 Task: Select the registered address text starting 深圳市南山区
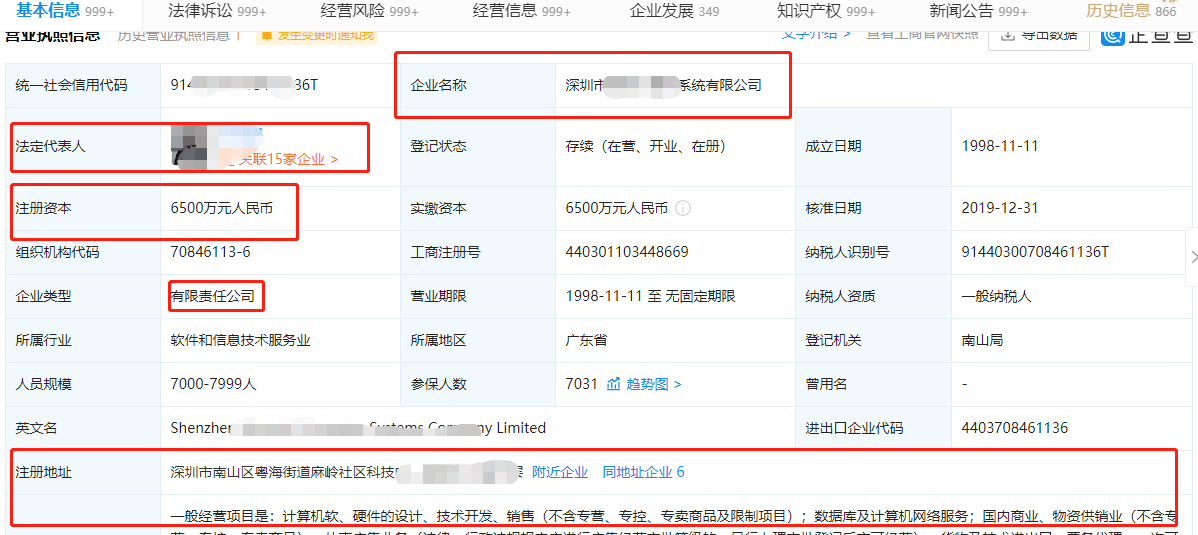tap(347, 472)
